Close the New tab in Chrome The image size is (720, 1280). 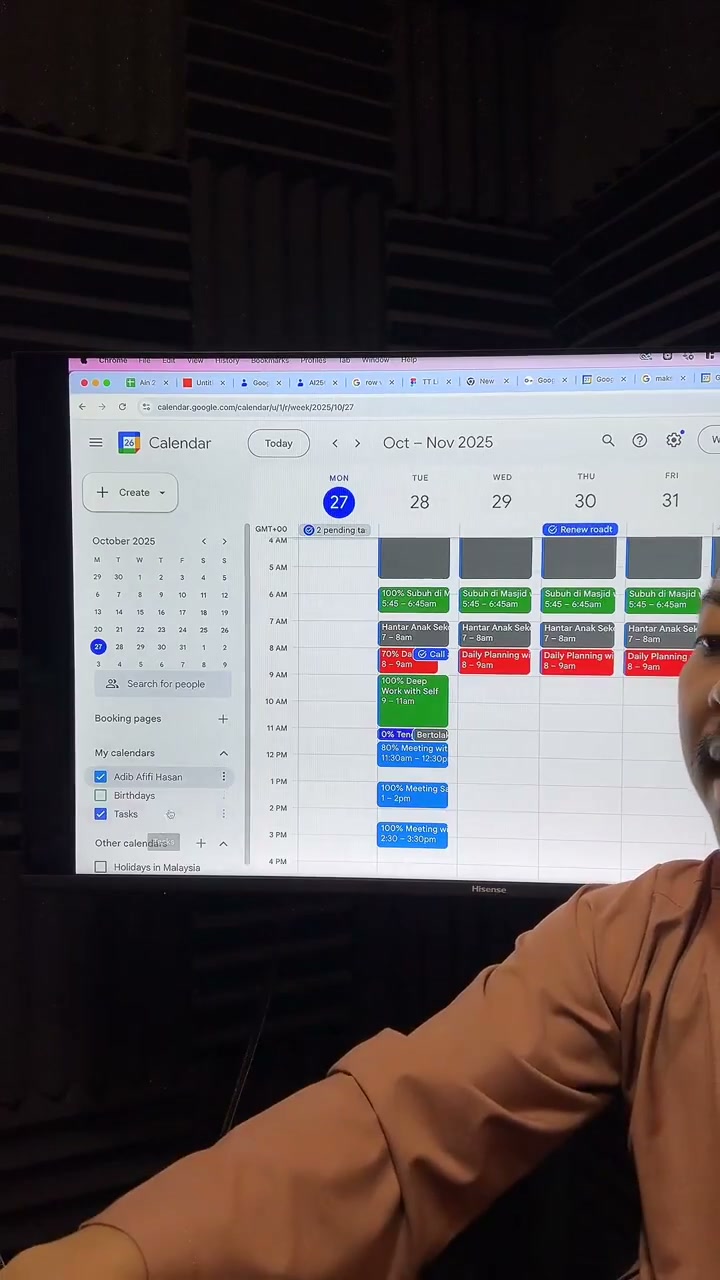506,381
